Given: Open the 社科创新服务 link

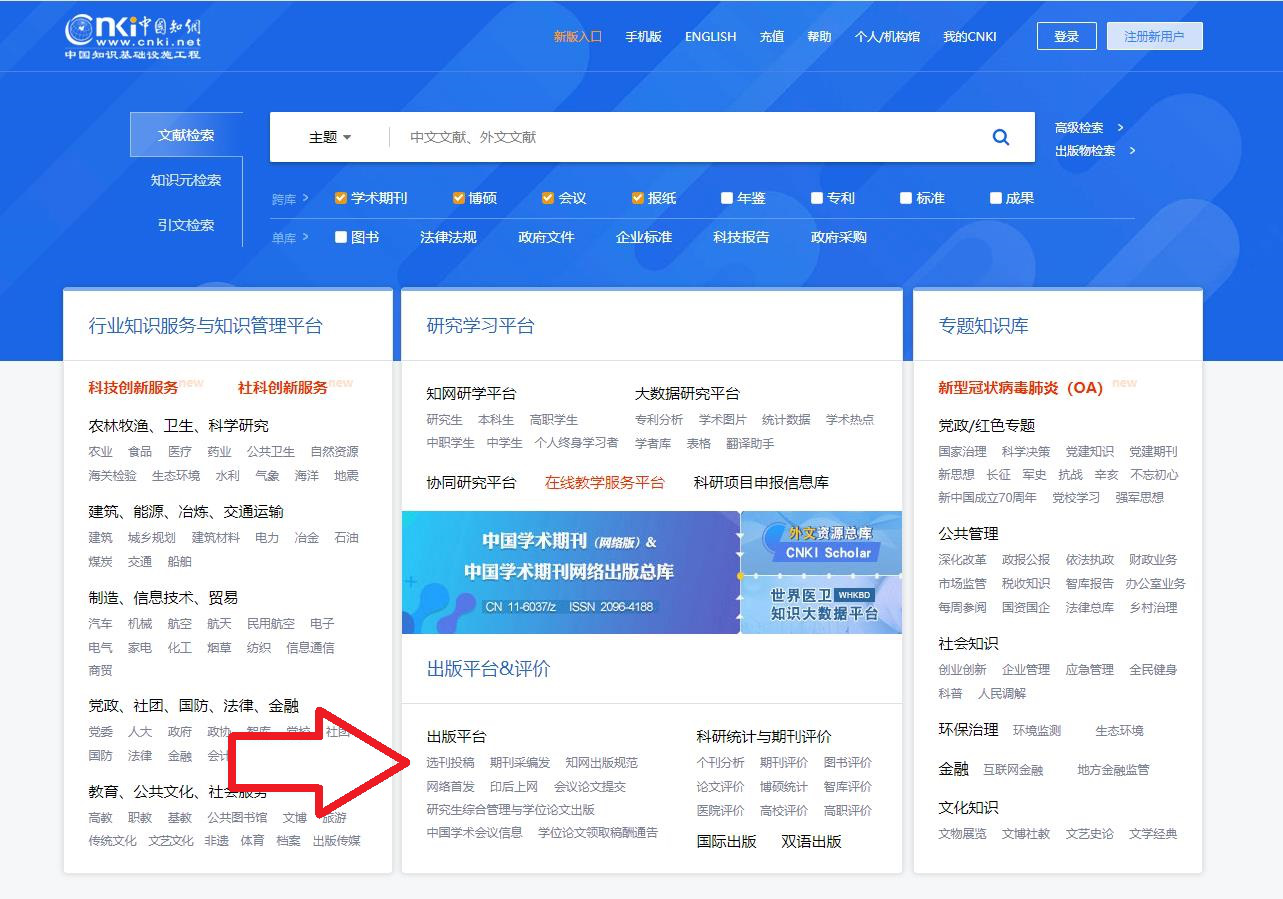Looking at the screenshot, I should [x=283, y=387].
